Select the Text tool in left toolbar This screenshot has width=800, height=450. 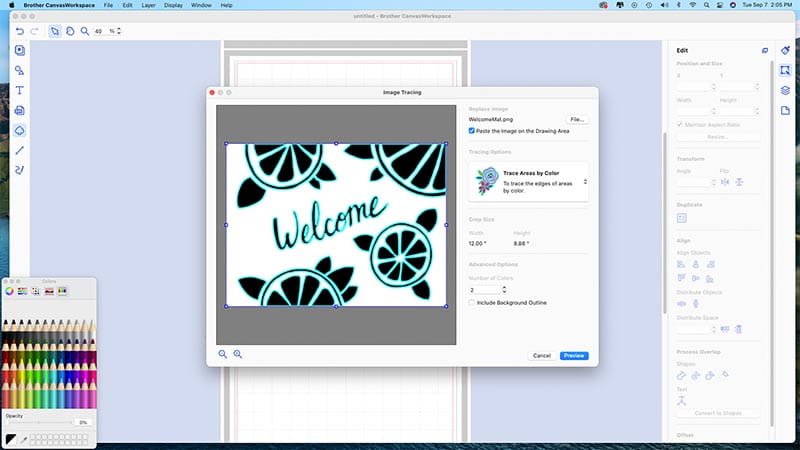pyautogui.click(x=20, y=91)
